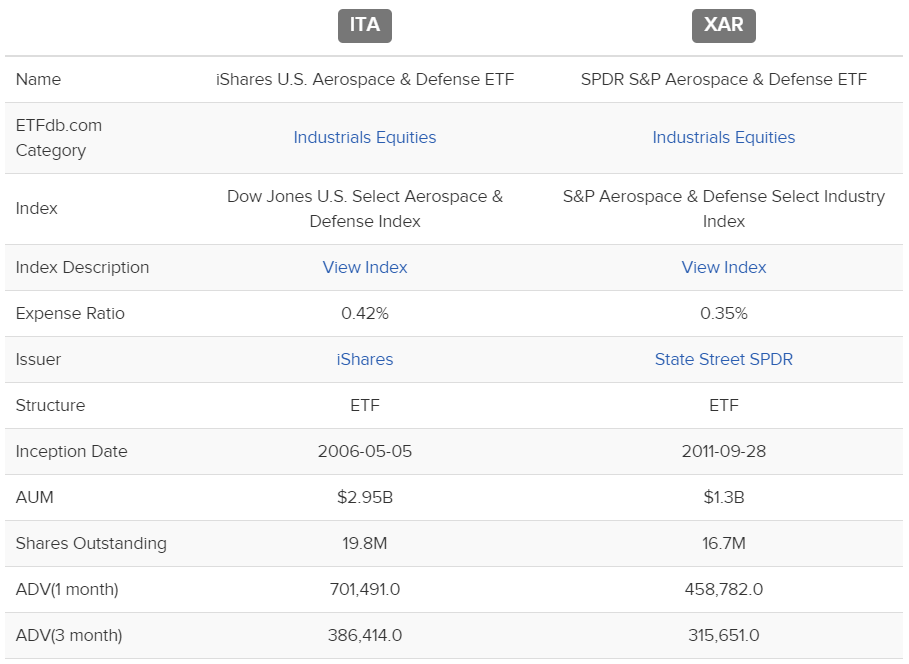
Task: Click XAR's ETF structure value
Action: (723, 405)
